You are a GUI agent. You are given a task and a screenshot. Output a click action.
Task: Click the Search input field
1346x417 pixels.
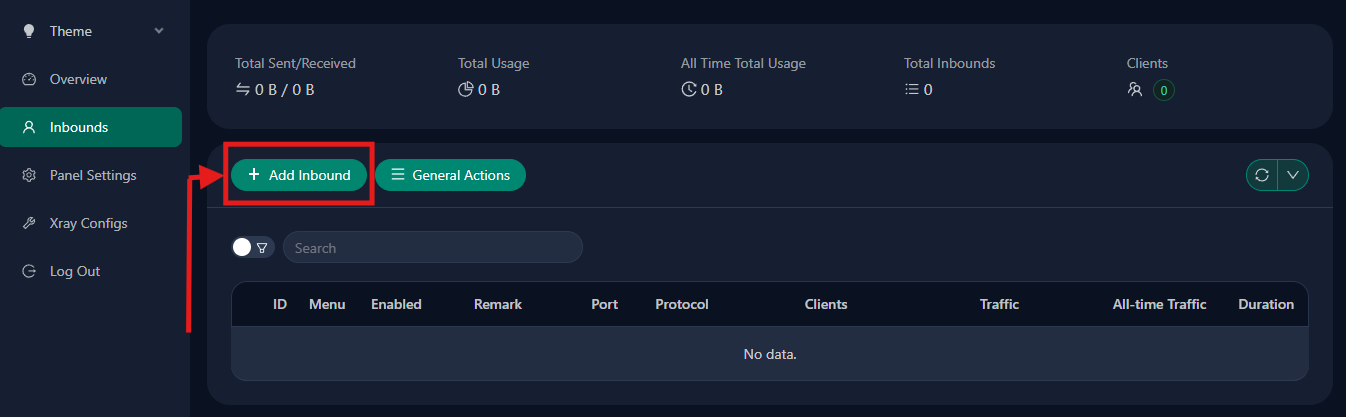tap(432, 247)
